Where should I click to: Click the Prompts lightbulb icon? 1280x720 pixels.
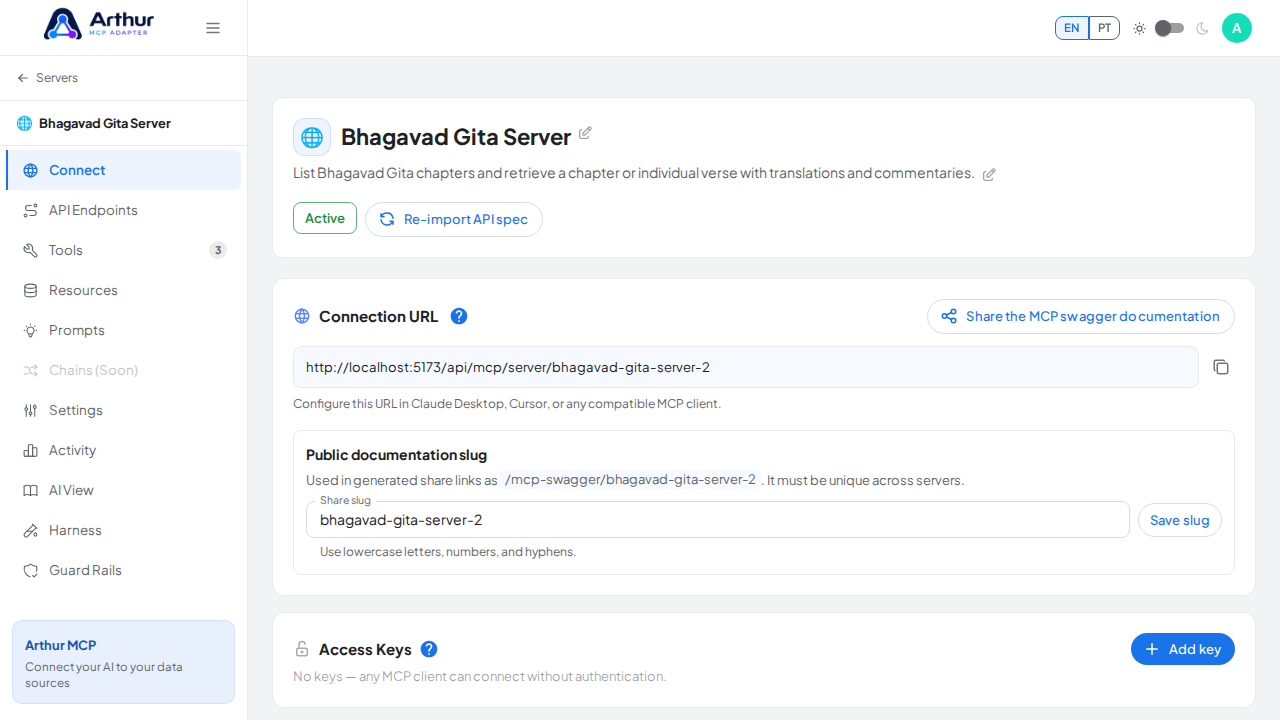(31, 330)
